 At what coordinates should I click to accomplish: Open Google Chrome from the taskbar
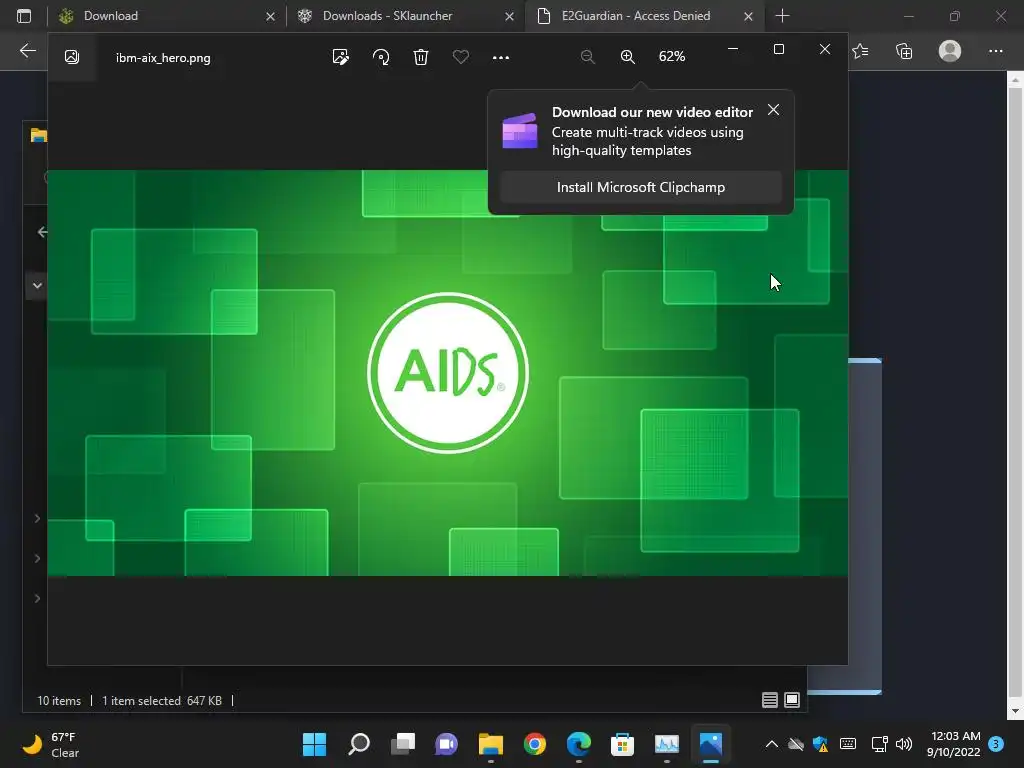pos(534,744)
